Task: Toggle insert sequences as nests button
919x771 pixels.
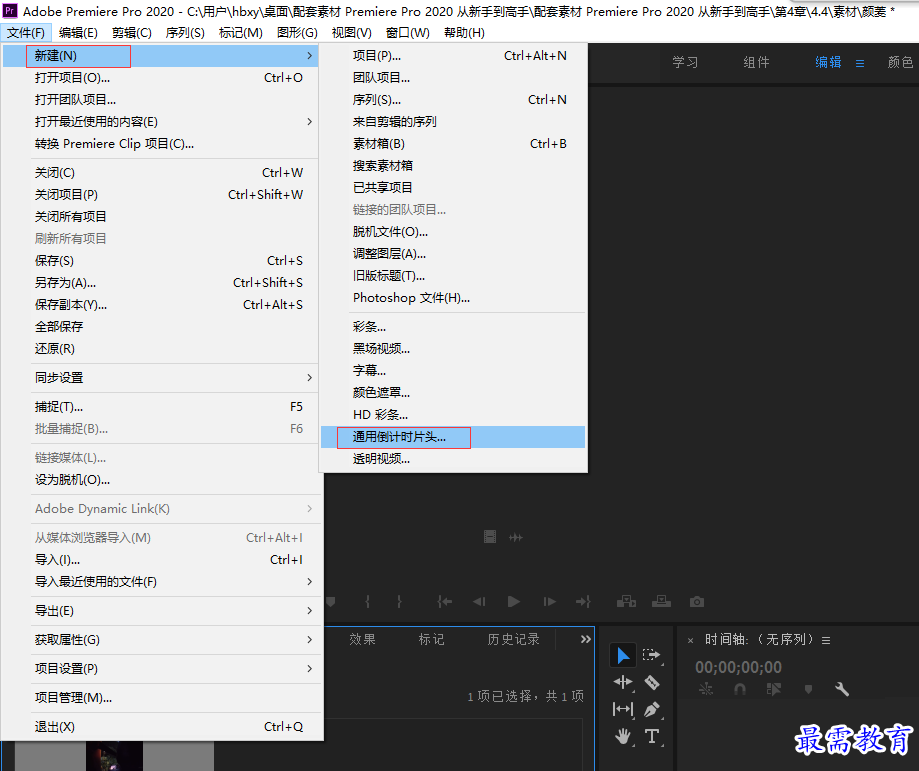Action: point(706,690)
